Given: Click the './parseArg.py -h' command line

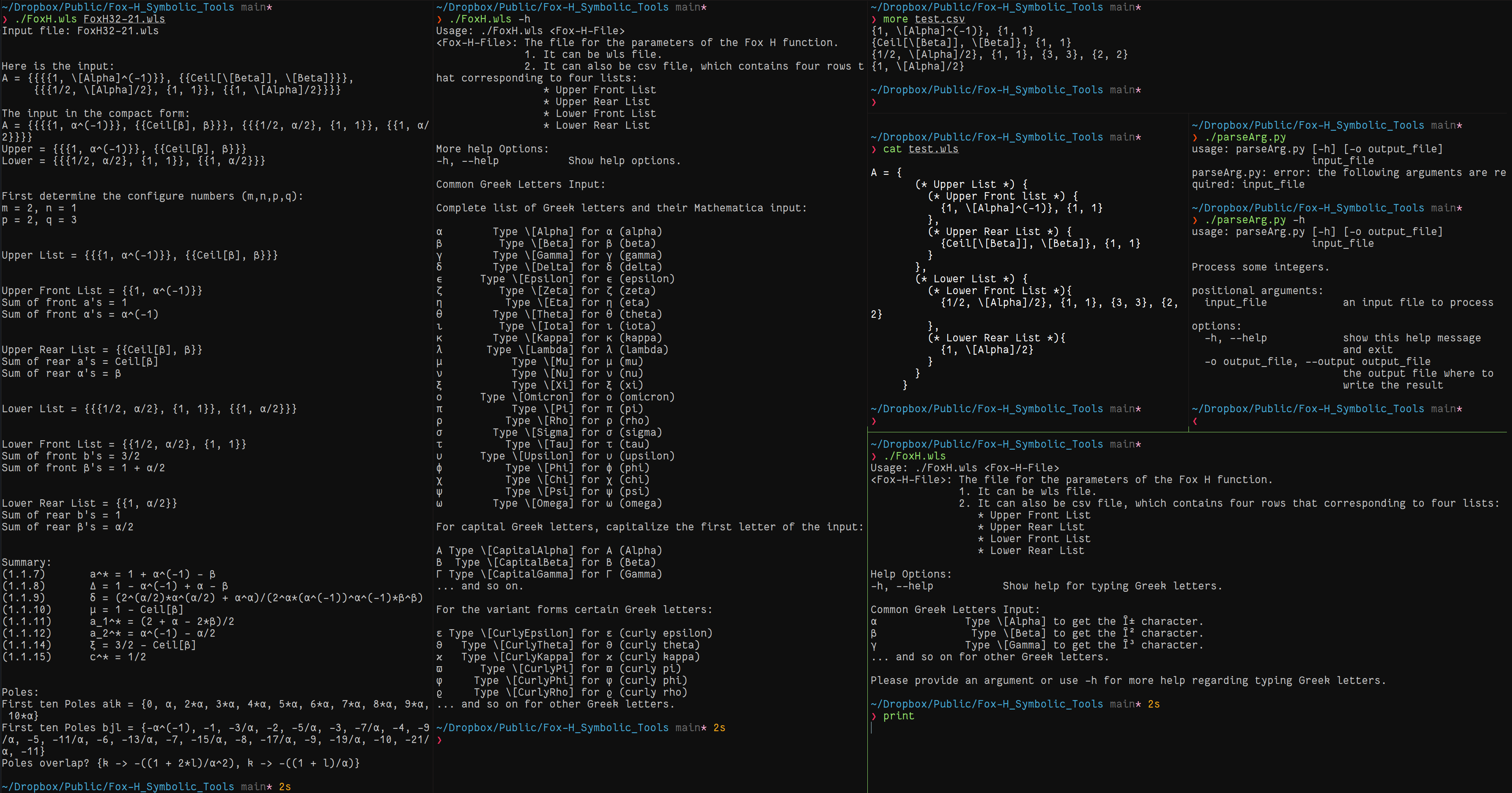Looking at the screenshot, I should click(x=1254, y=220).
